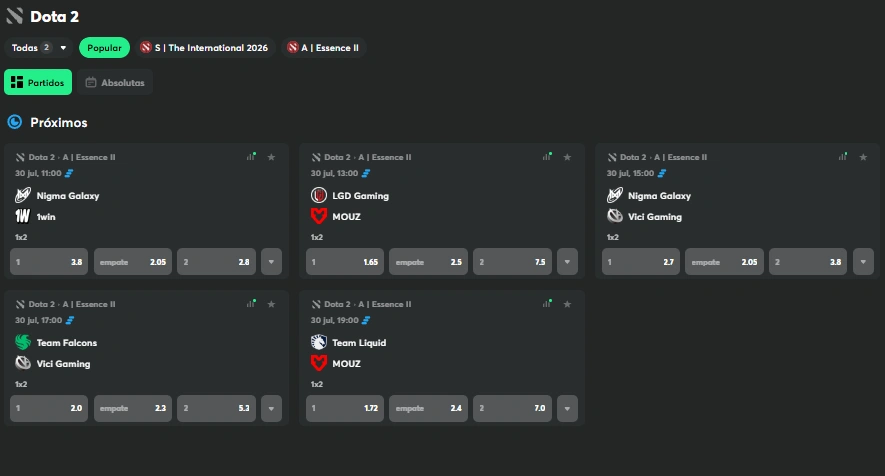
Task: Open the Todas tournaments dropdown
Action: pyautogui.click(x=39, y=47)
